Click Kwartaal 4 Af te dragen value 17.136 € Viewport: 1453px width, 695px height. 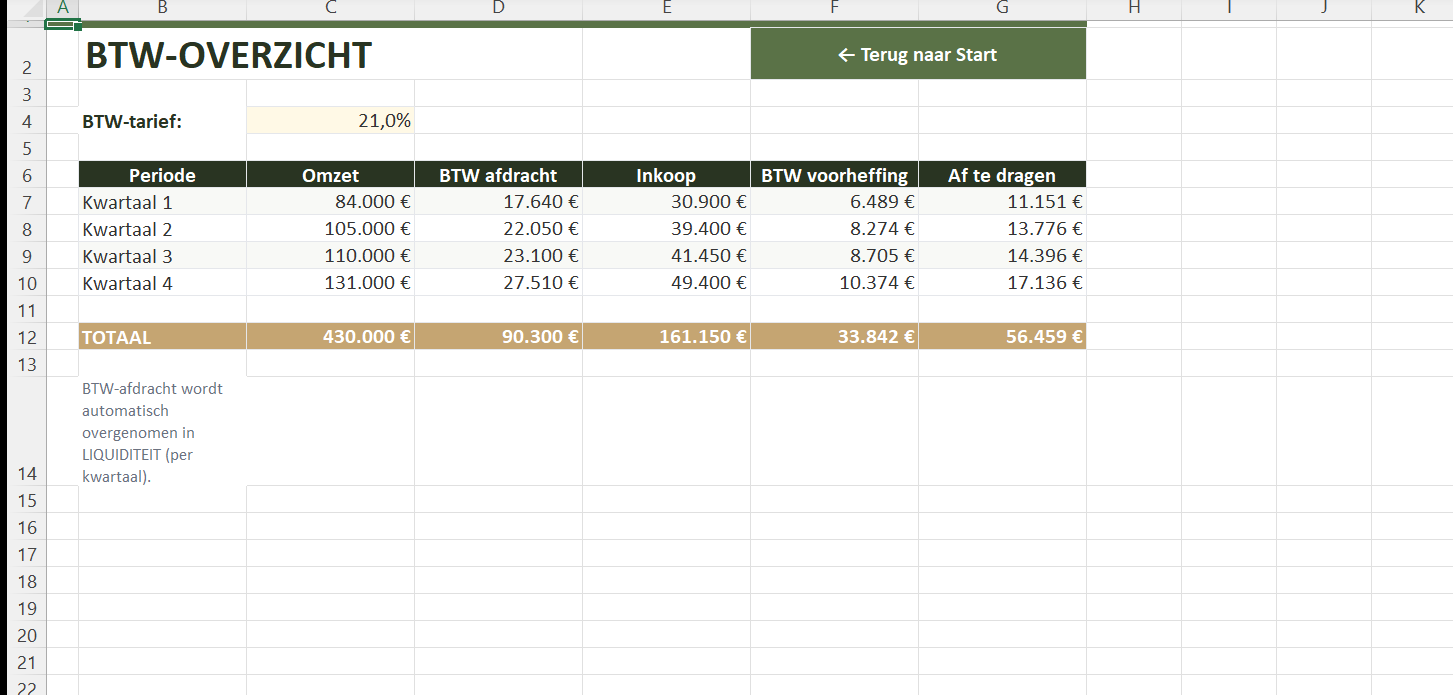coord(1001,283)
